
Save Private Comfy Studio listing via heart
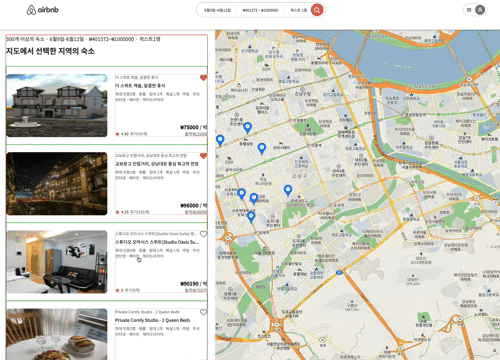point(203,312)
